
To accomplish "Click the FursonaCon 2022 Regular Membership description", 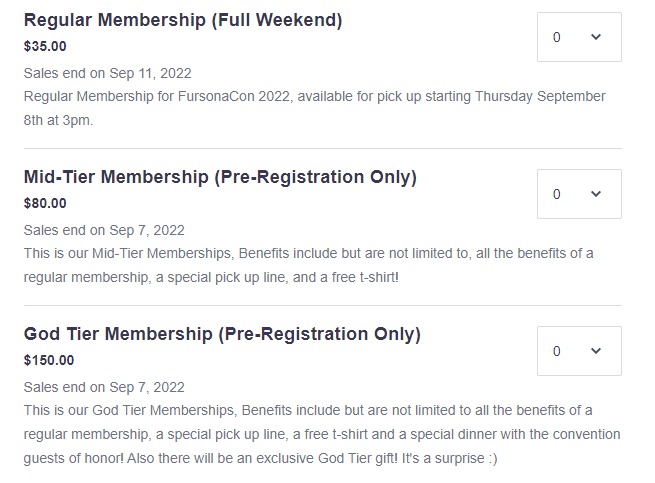I will tap(314, 108).
